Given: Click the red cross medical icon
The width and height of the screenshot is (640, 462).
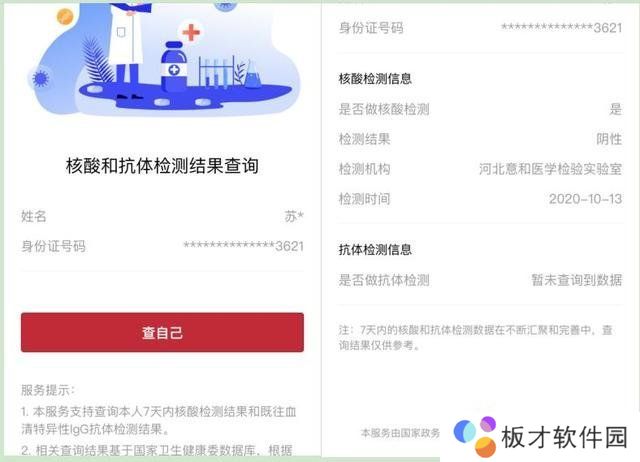Looking at the screenshot, I should tap(191, 32).
